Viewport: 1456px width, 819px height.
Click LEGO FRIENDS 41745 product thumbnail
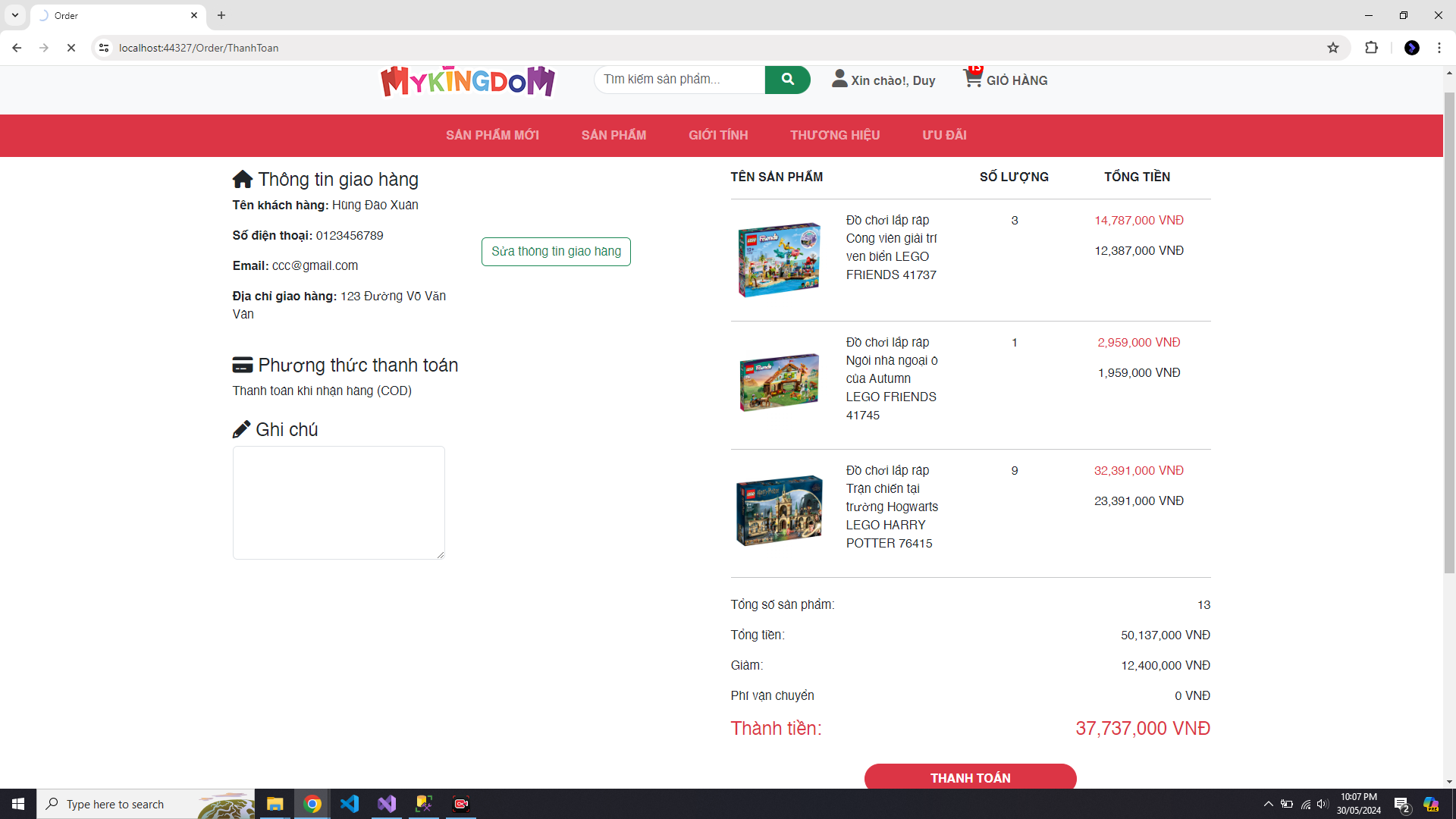coord(780,381)
